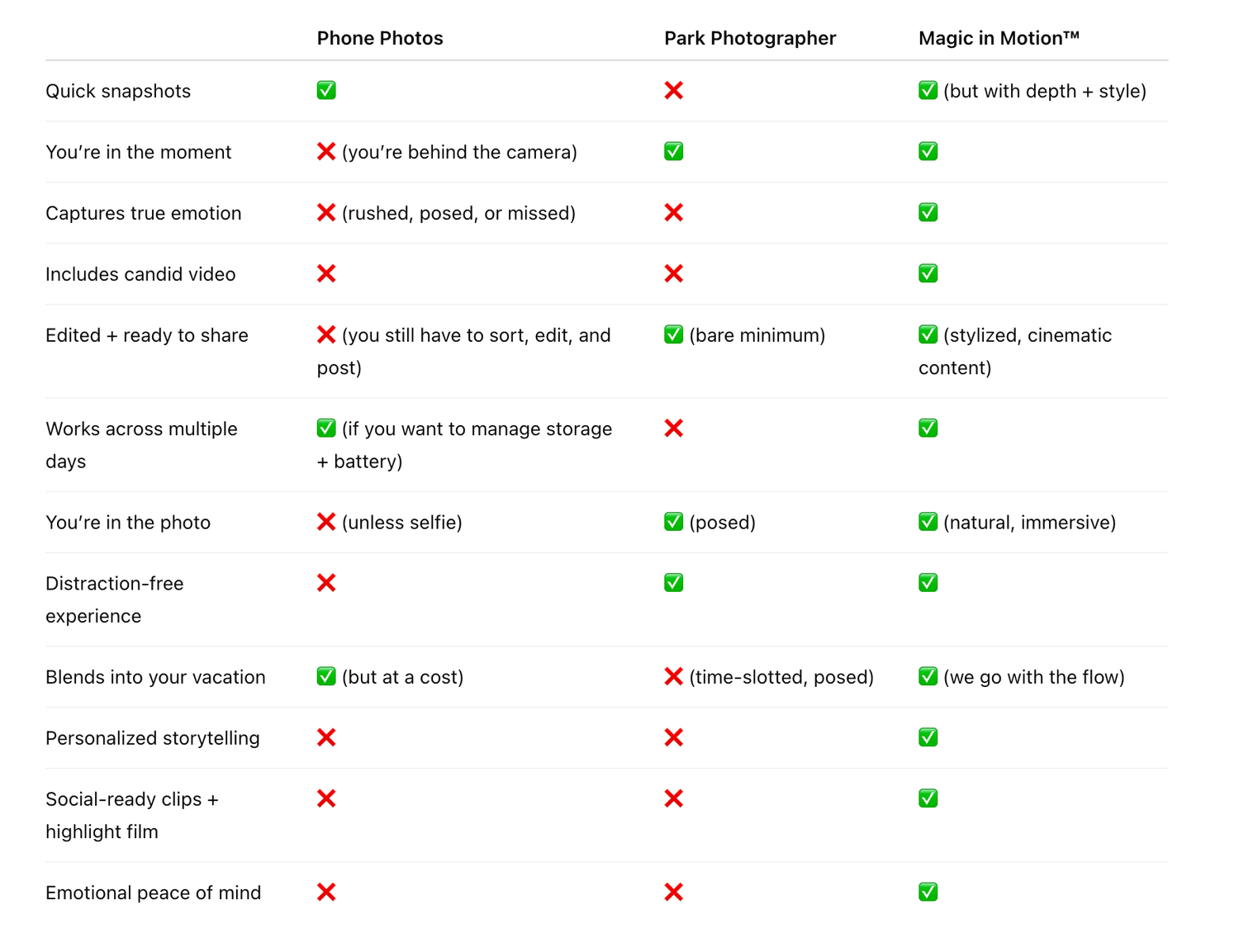
Task: Select the Park Photographer column header
Action: point(750,38)
